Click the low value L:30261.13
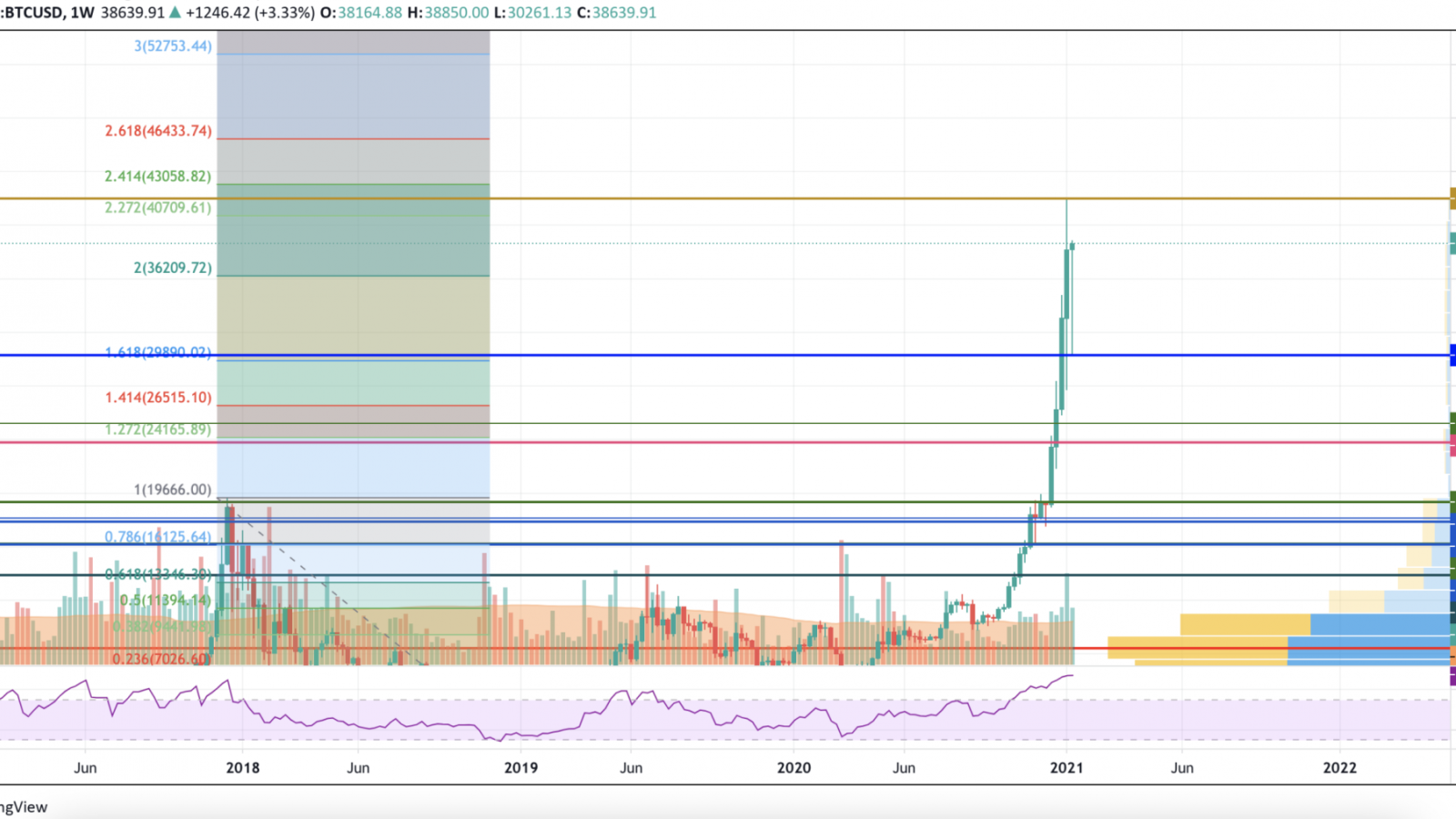 point(533,13)
